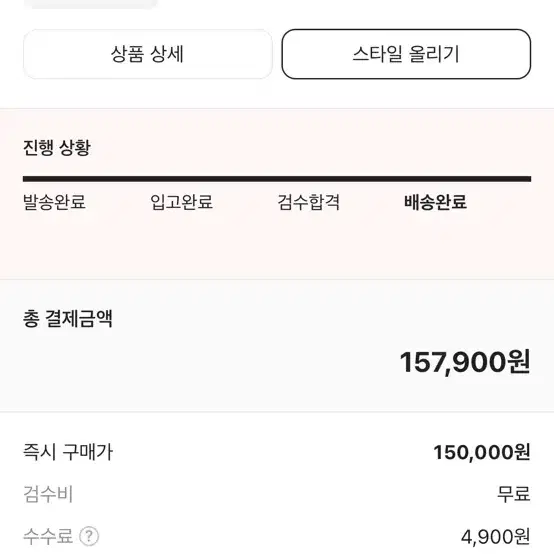
Task: Click the 수수료 label text
Action: pyautogui.click(x=48, y=536)
